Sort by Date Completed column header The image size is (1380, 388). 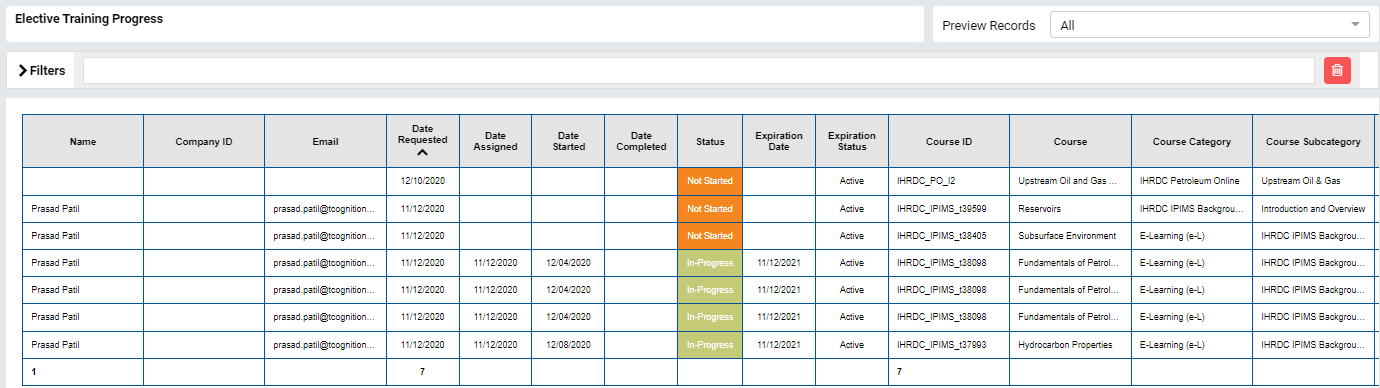[641, 142]
